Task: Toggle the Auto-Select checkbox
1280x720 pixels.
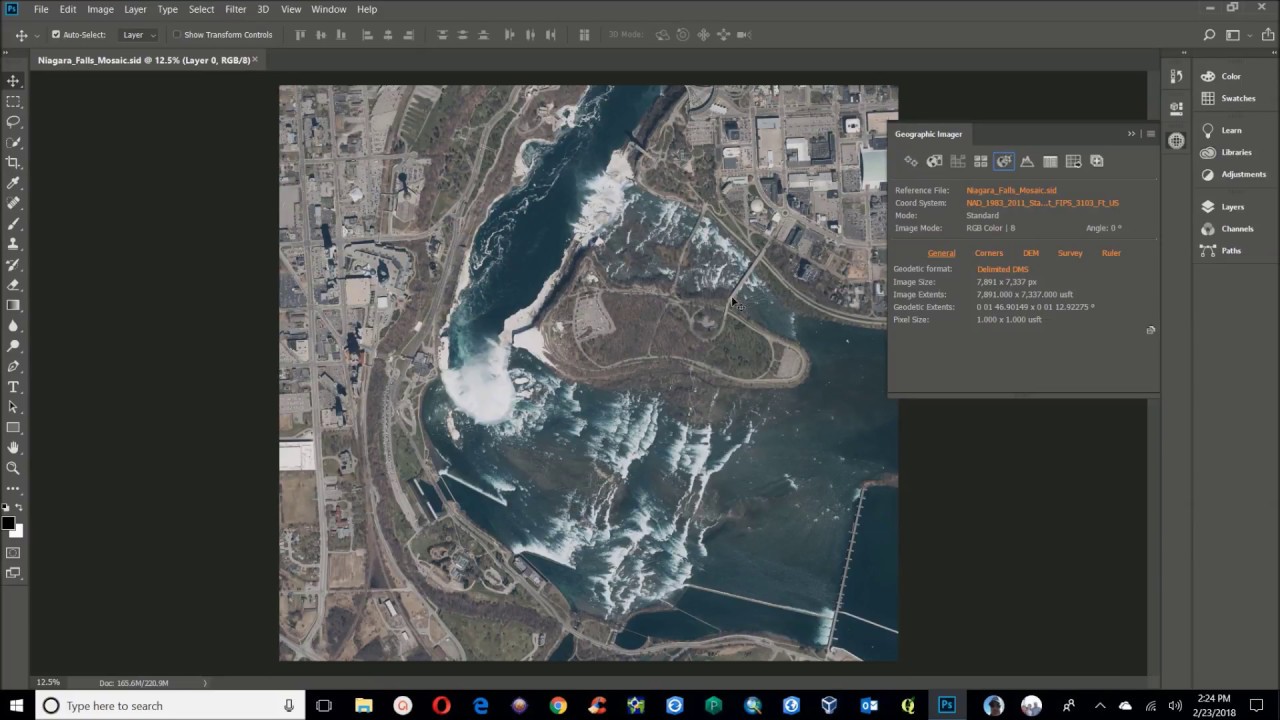Action: tap(56, 35)
